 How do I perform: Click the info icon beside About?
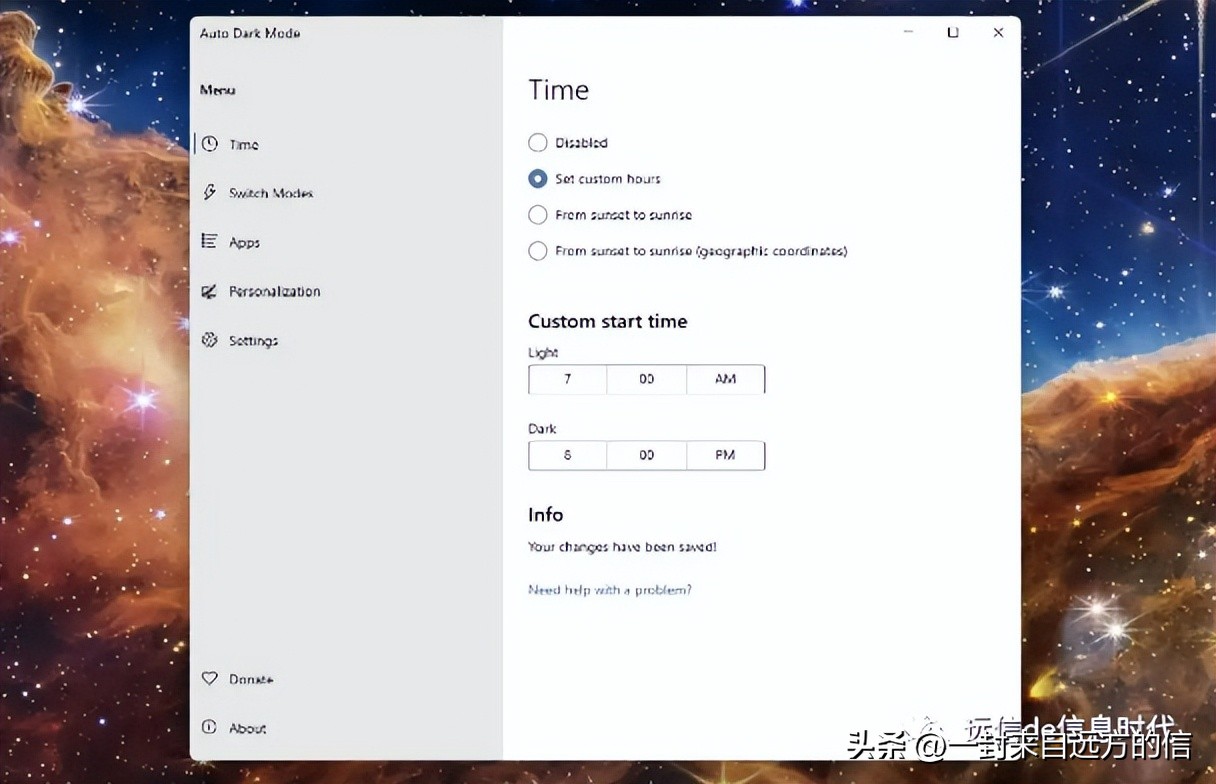pyautogui.click(x=211, y=728)
